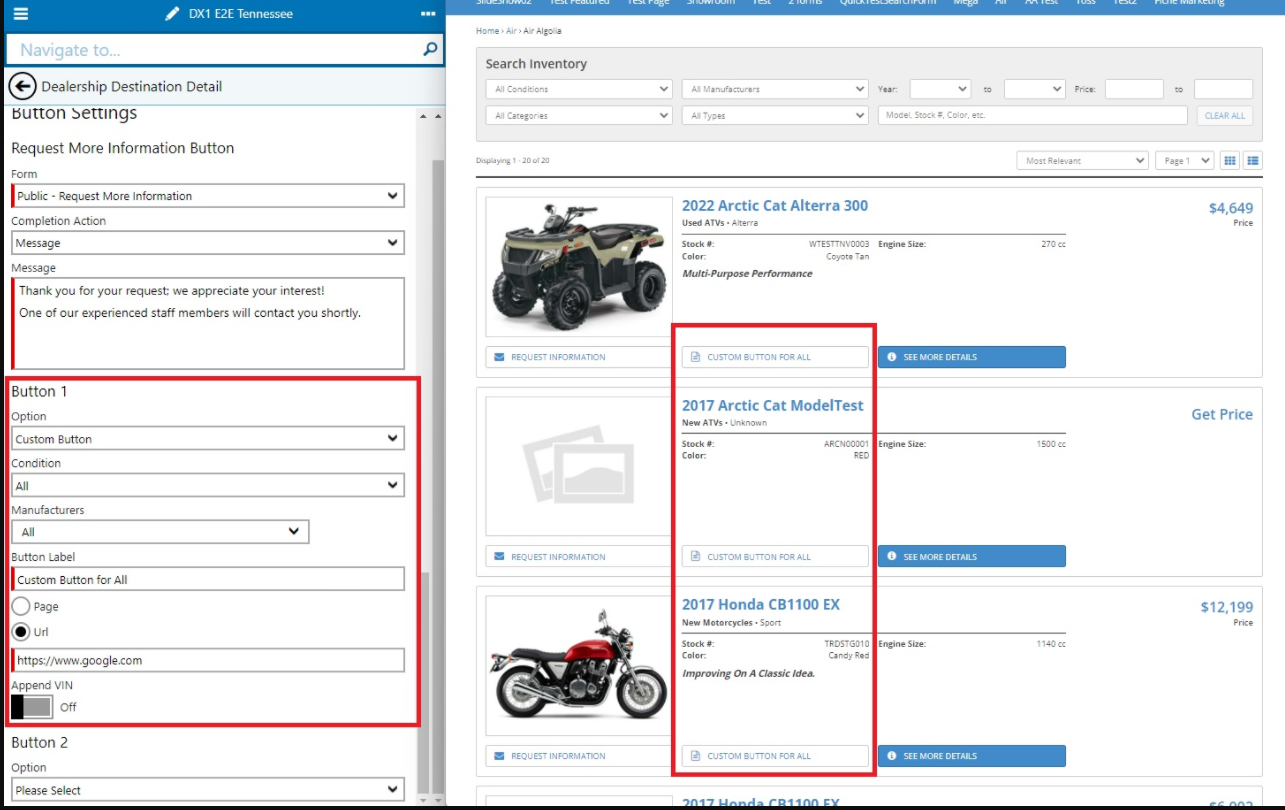The height and width of the screenshot is (810, 1285).
Task: Select the Url radio button
Action: point(21,632)
